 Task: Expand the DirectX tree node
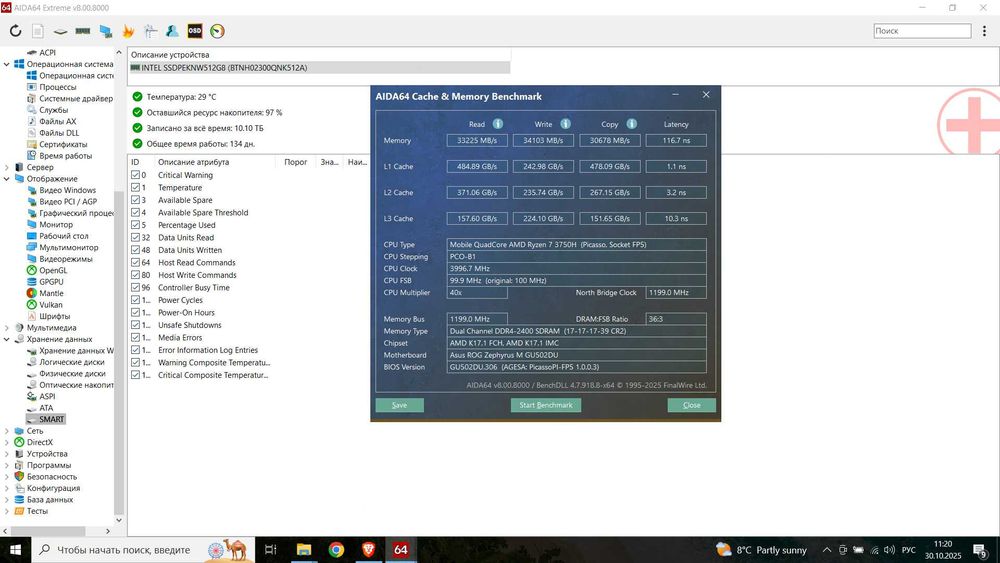[x=6, y=442]
